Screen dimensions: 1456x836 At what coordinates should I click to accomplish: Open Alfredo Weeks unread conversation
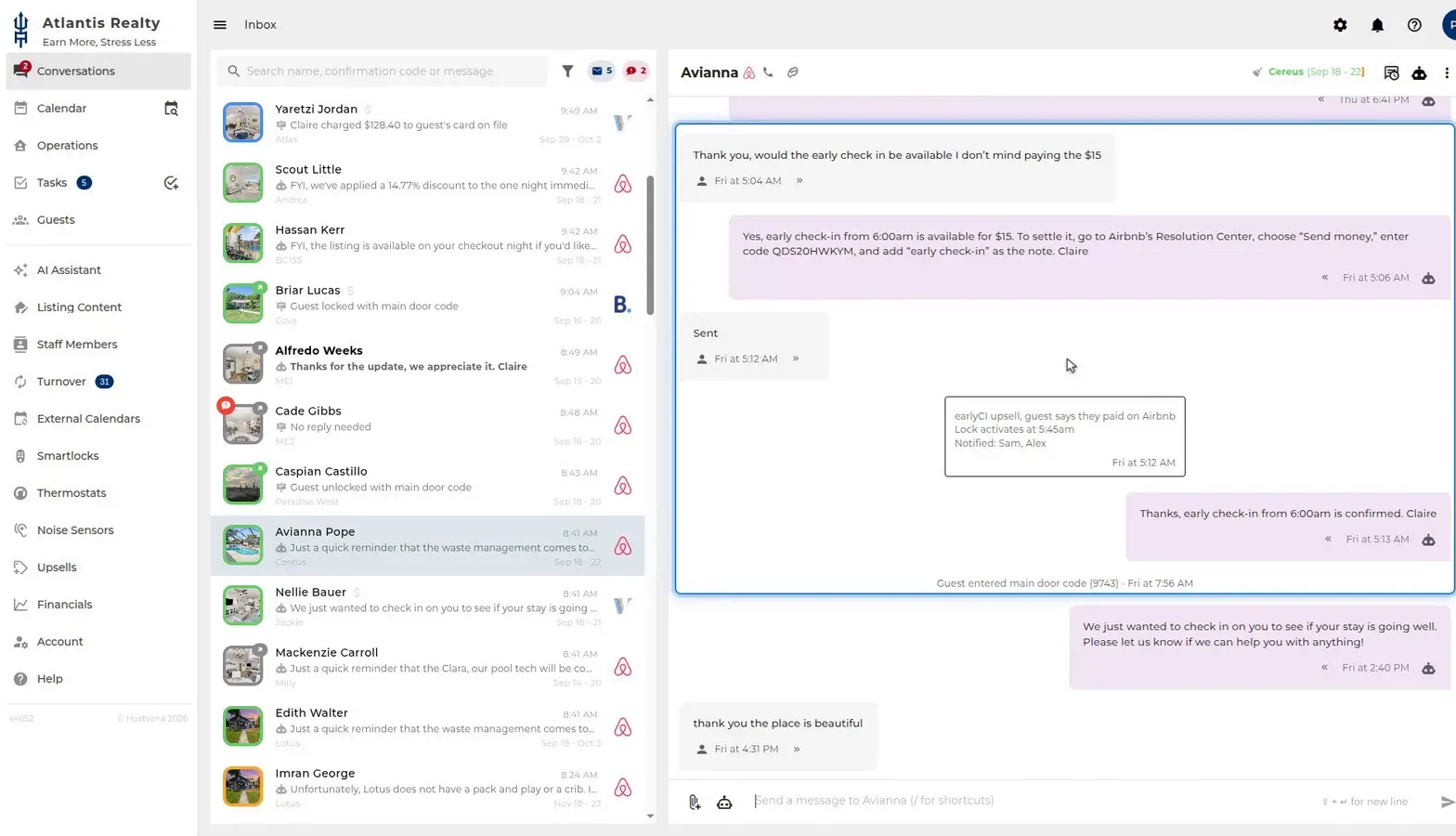[427, 365]
